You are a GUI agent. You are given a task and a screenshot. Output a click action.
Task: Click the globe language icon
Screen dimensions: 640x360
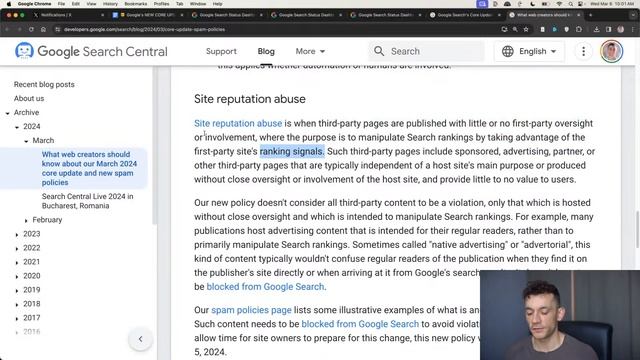507,51
